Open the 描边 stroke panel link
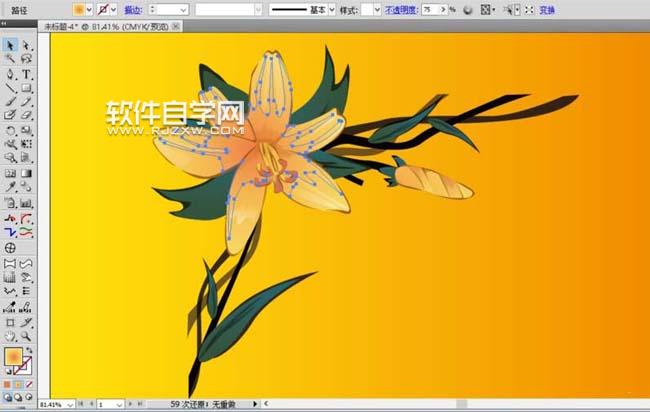 133,10
